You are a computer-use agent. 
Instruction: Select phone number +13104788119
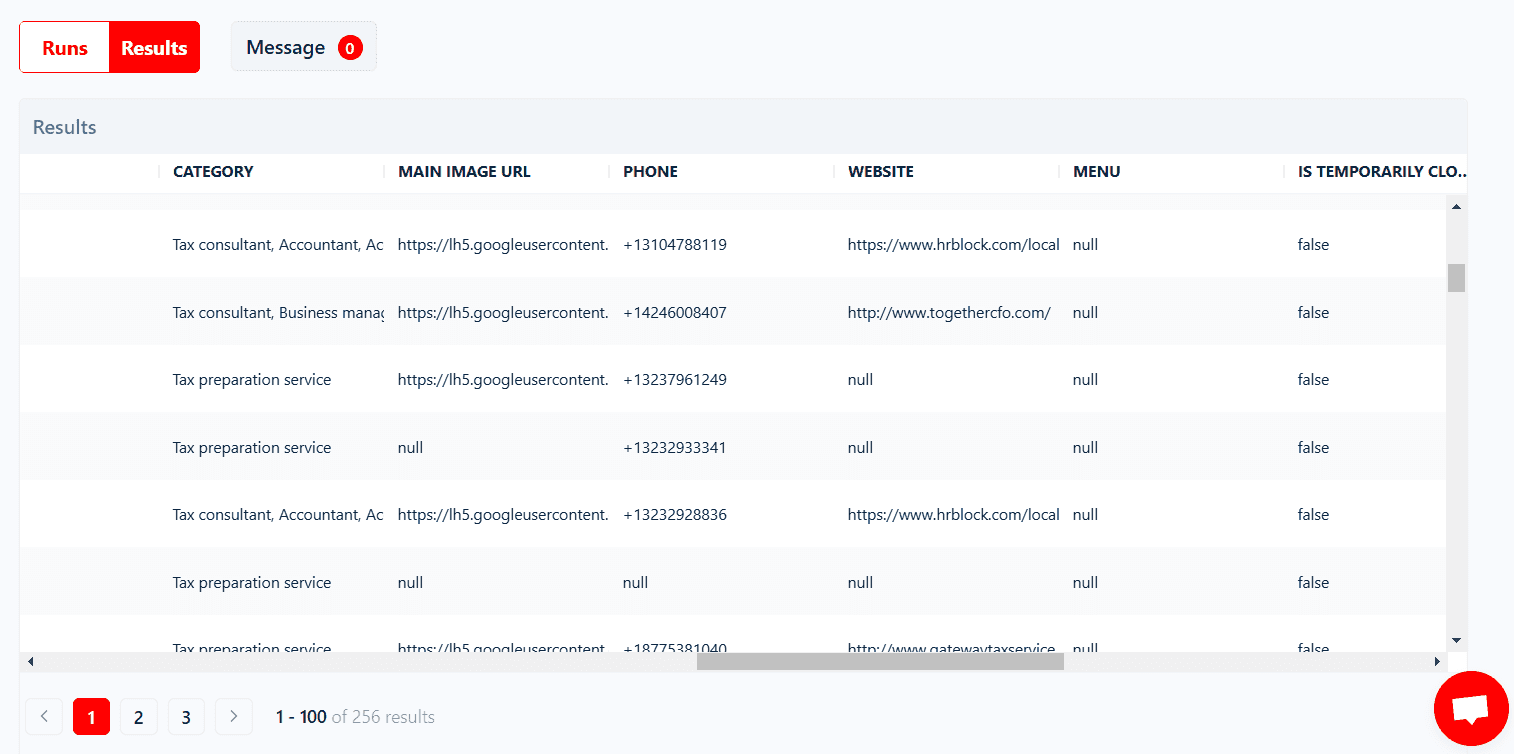[x=675, y=245]
